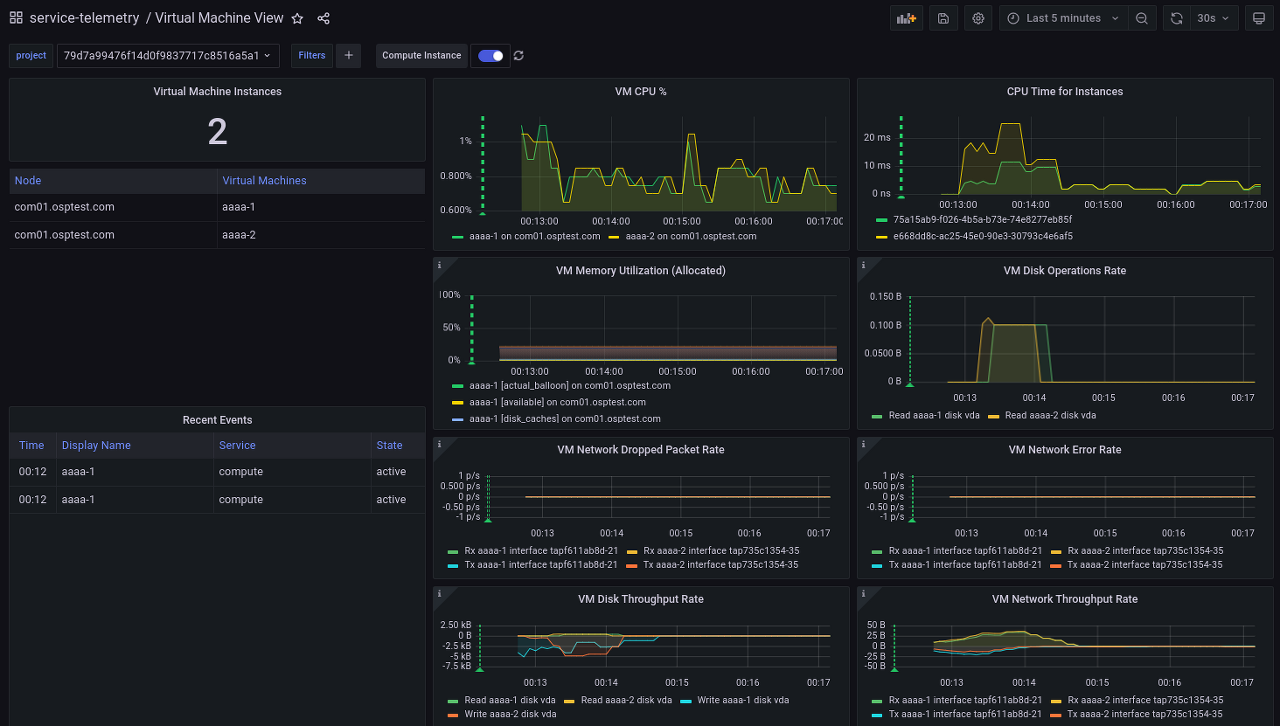Image resolution: width=1280 pixels, height=726 pixels.
Task: Add a new panel to dashboard
Action: pos(906,18)
